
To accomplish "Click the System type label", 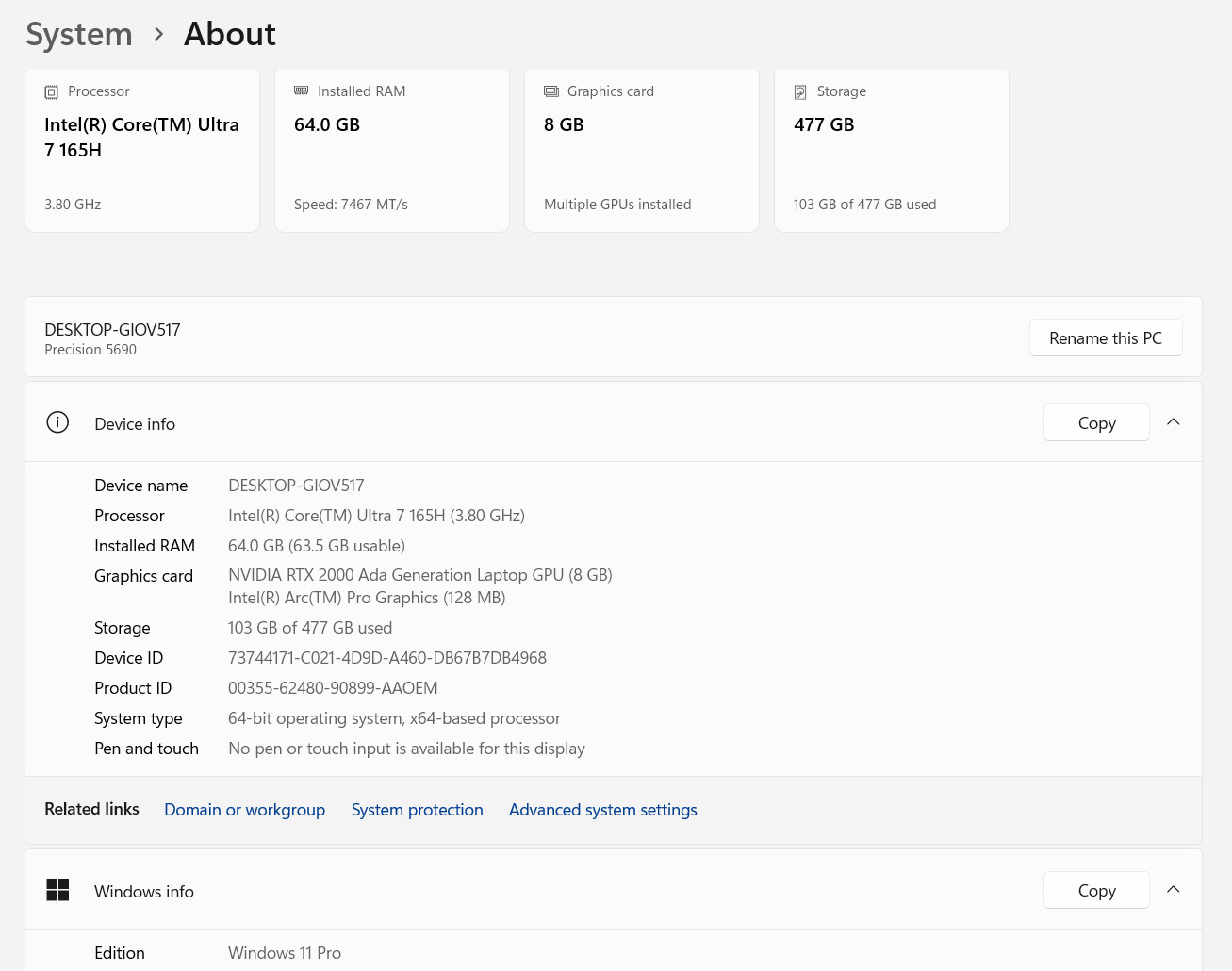I will click(139, 718).
